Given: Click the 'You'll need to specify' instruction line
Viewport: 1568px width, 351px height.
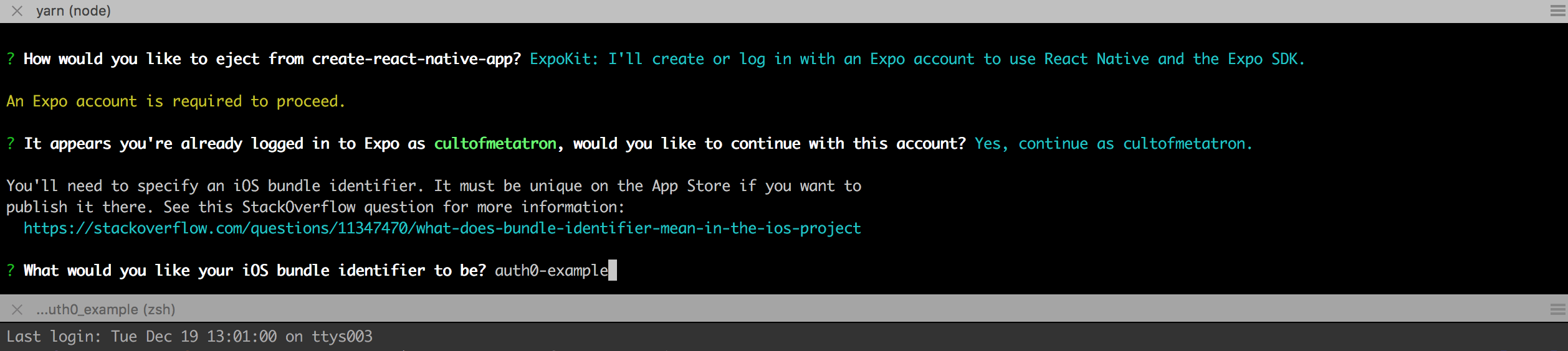Looking at the screenshot, I should 434,186.
